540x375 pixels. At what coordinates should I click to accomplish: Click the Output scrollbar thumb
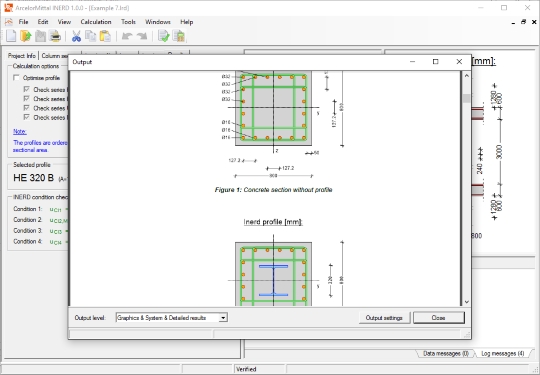pyautogui.click(x=467, y=98)
